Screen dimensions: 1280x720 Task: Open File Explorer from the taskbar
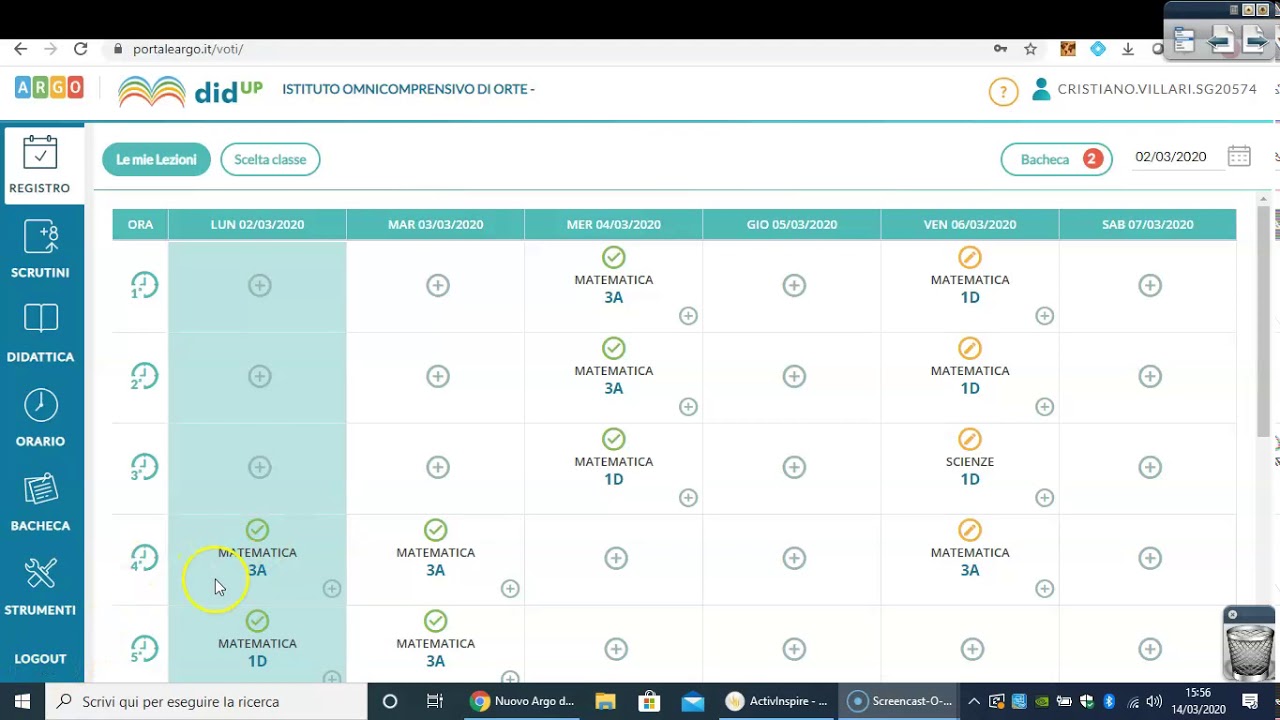point(605,701)
